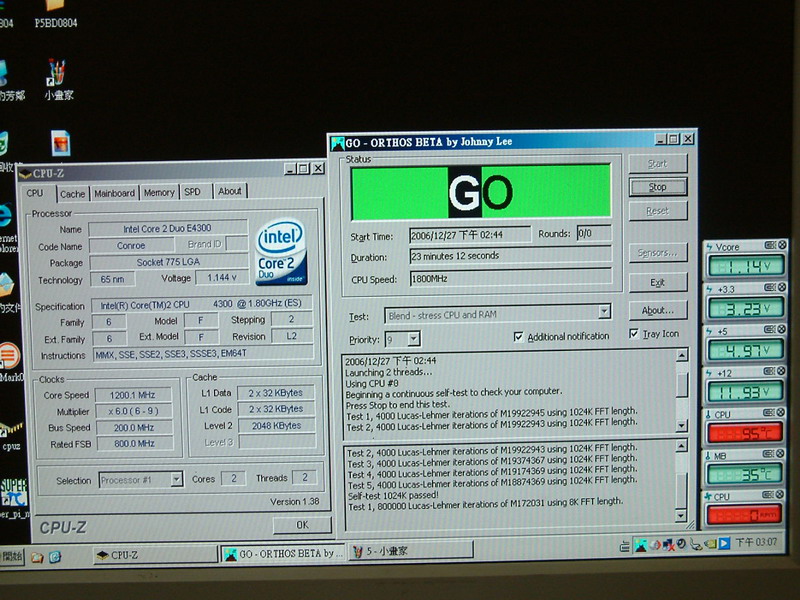Viewport: 800px width, 600px height.
Task: Click the Code Name value Conroe
Action: coord(131,245)
